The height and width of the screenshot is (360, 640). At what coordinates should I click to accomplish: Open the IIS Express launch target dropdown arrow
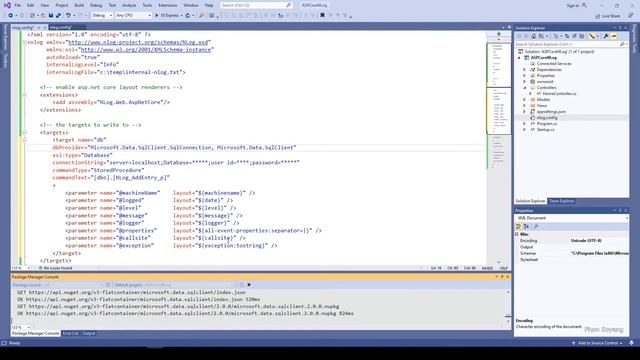181,16
